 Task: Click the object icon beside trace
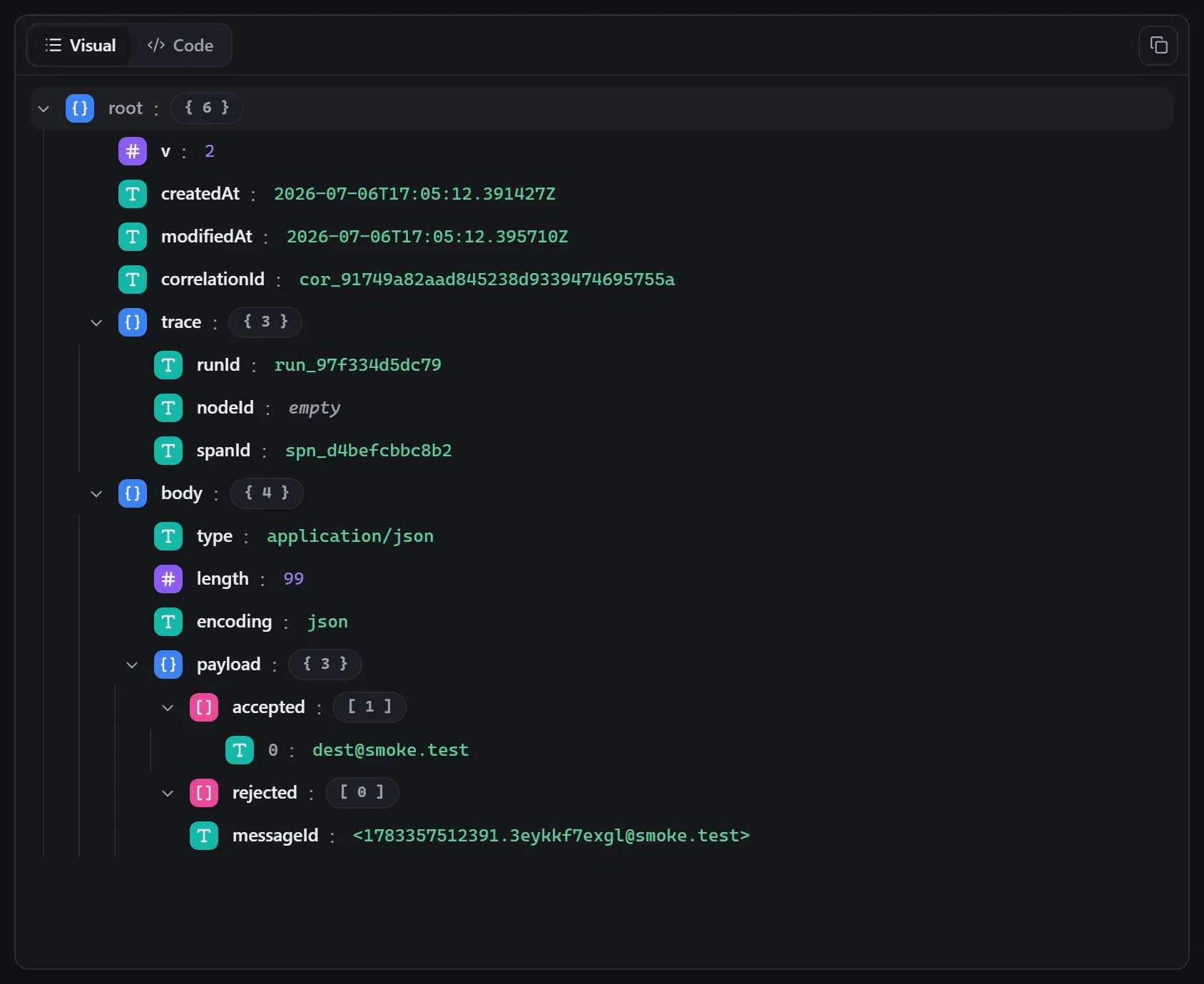(x=133, y=322)
